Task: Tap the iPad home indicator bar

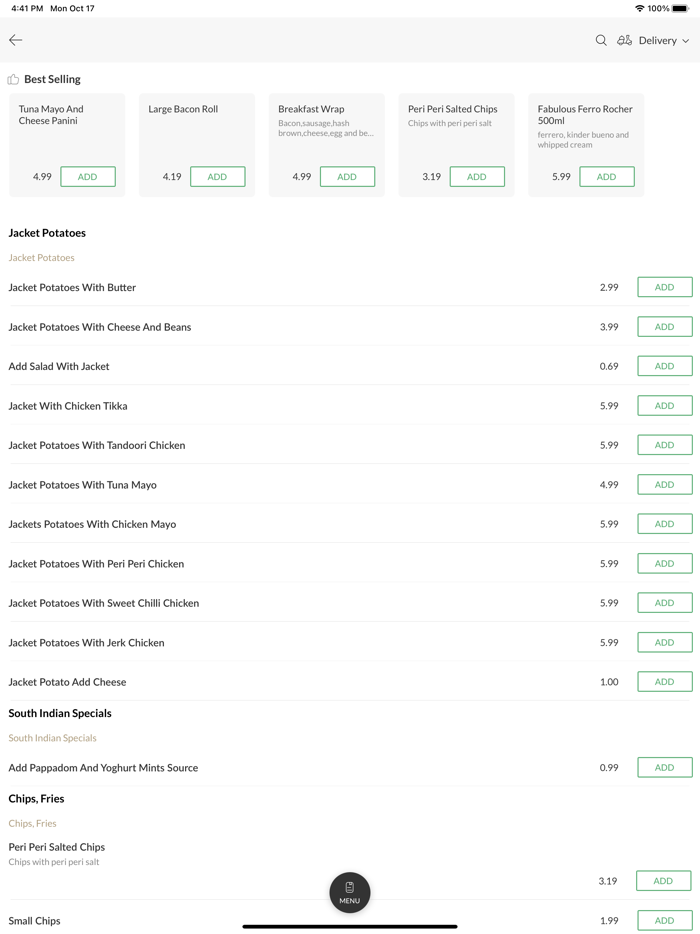Action: click(x=350, y=926)
